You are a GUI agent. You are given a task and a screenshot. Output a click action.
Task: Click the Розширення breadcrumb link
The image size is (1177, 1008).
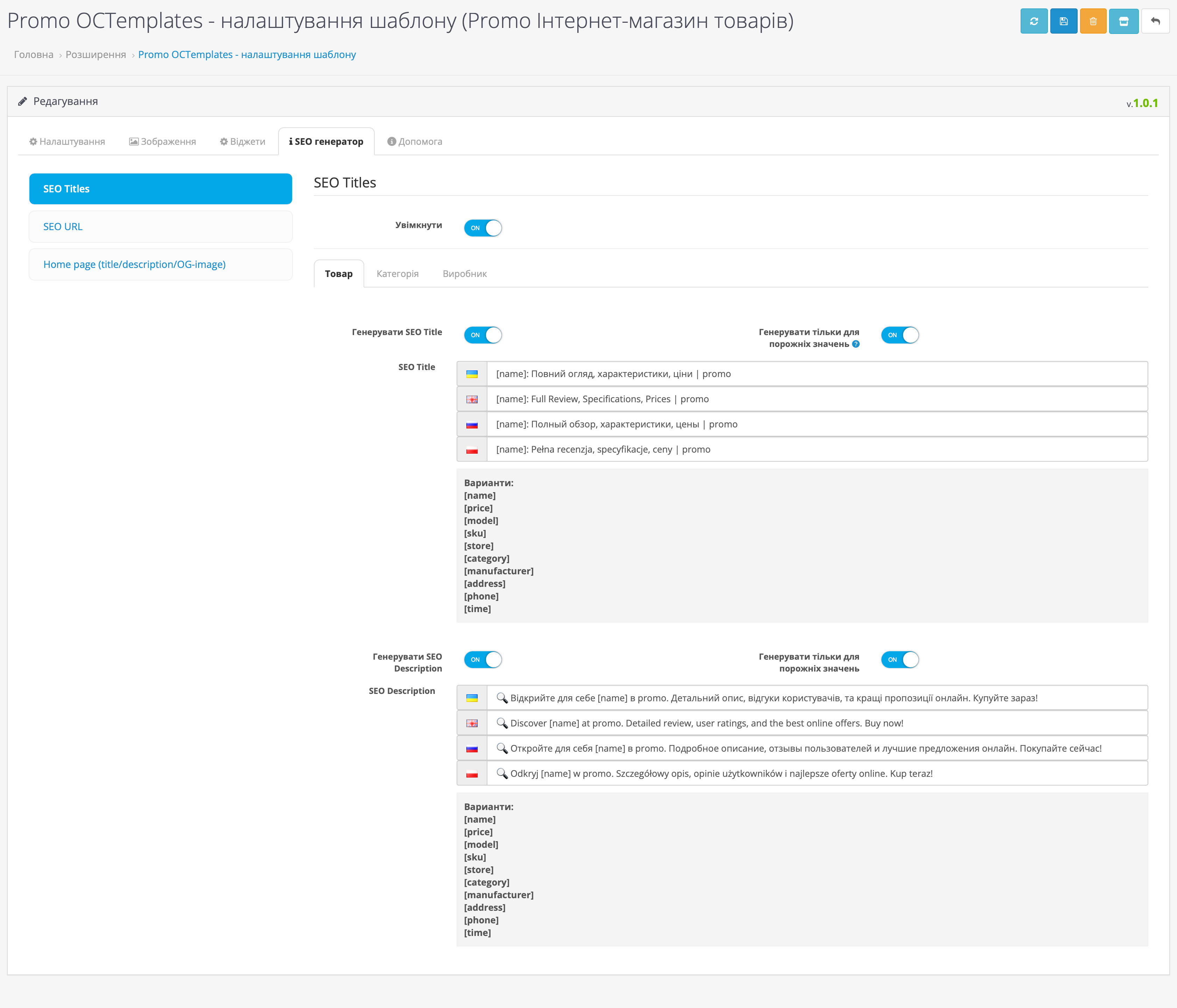coord(96,55)
